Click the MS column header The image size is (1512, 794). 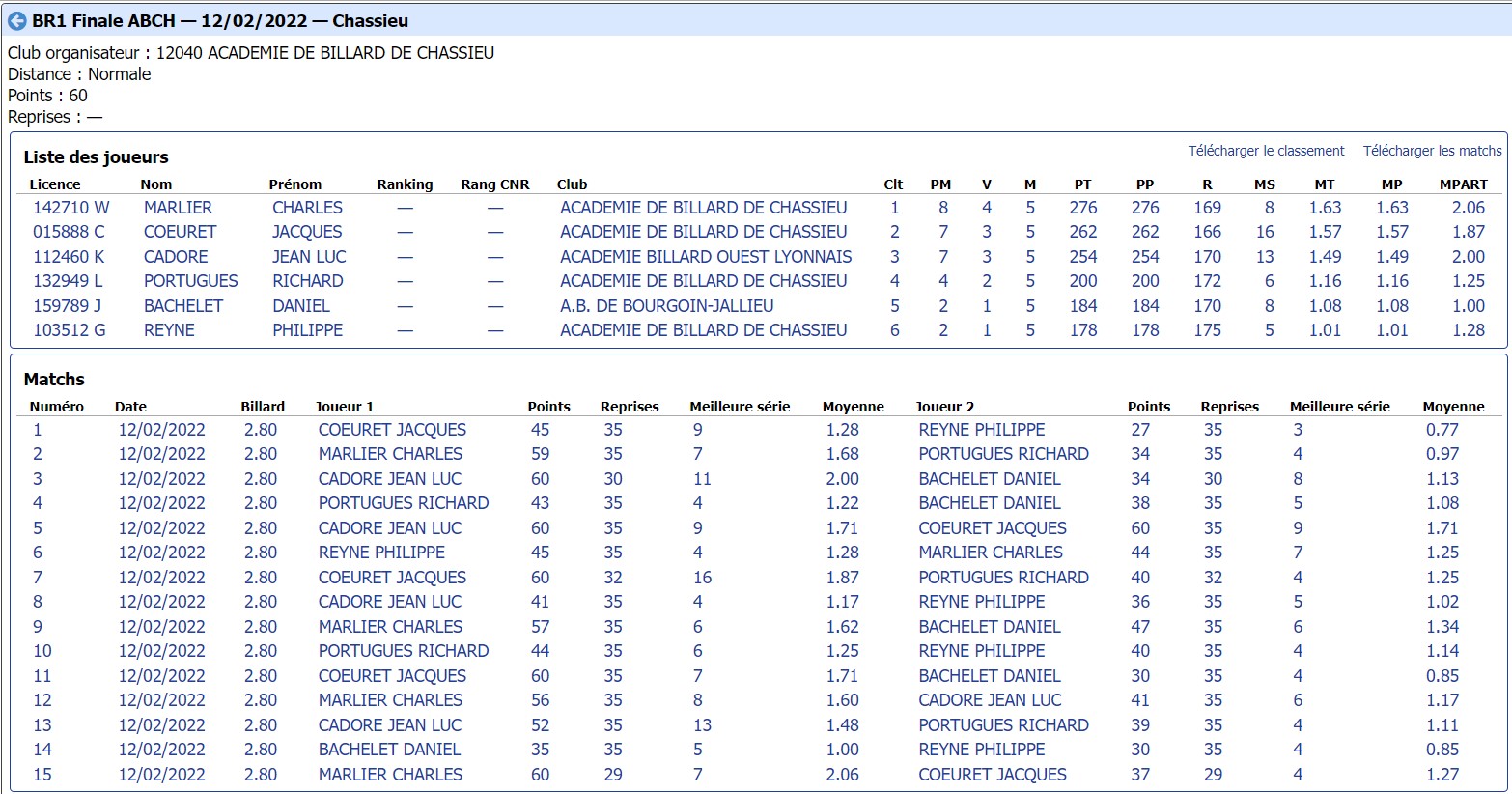tap(1265, 184)
